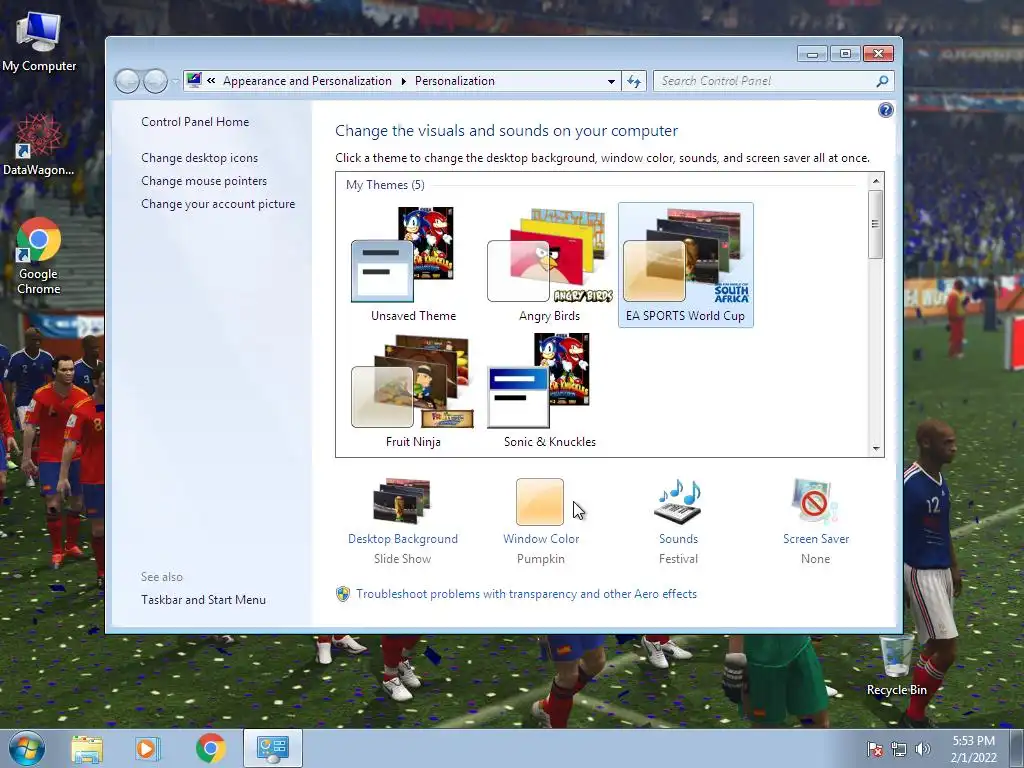
Task: Open Google Chrome from taskbar
Action: point(210,749)
